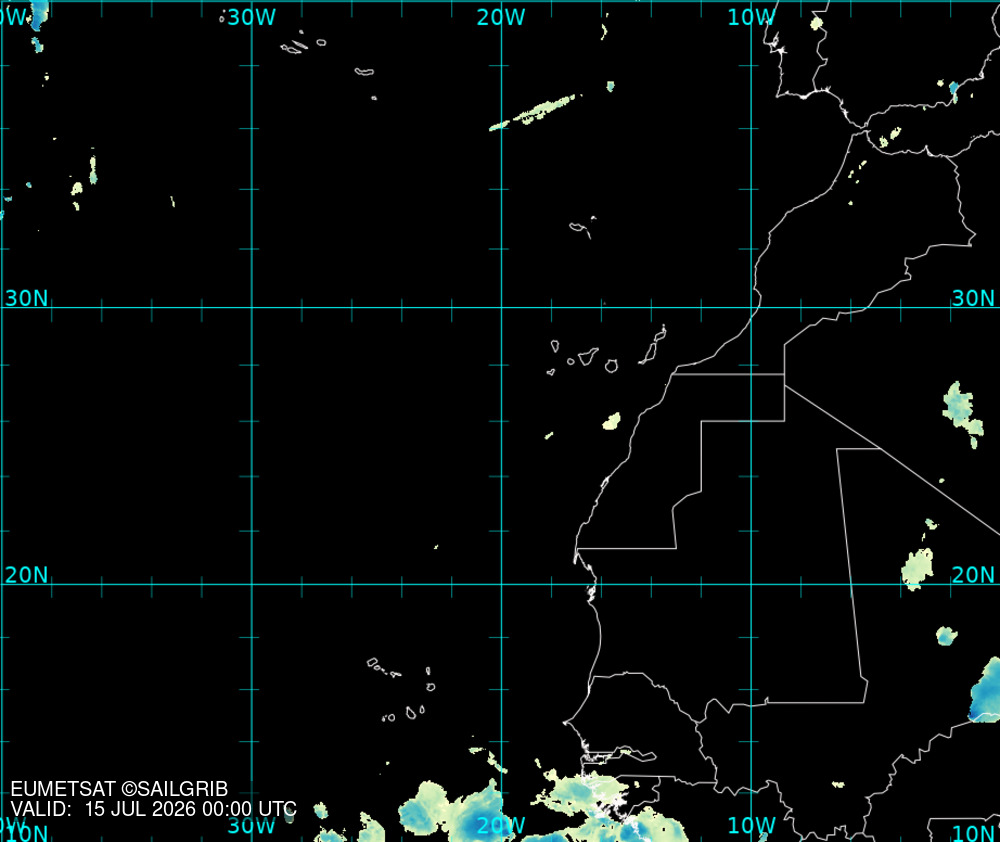This screenshot has width=1000, height=842.
Task: Click the 20N latitude label on the left side
Action: (27, 575)
